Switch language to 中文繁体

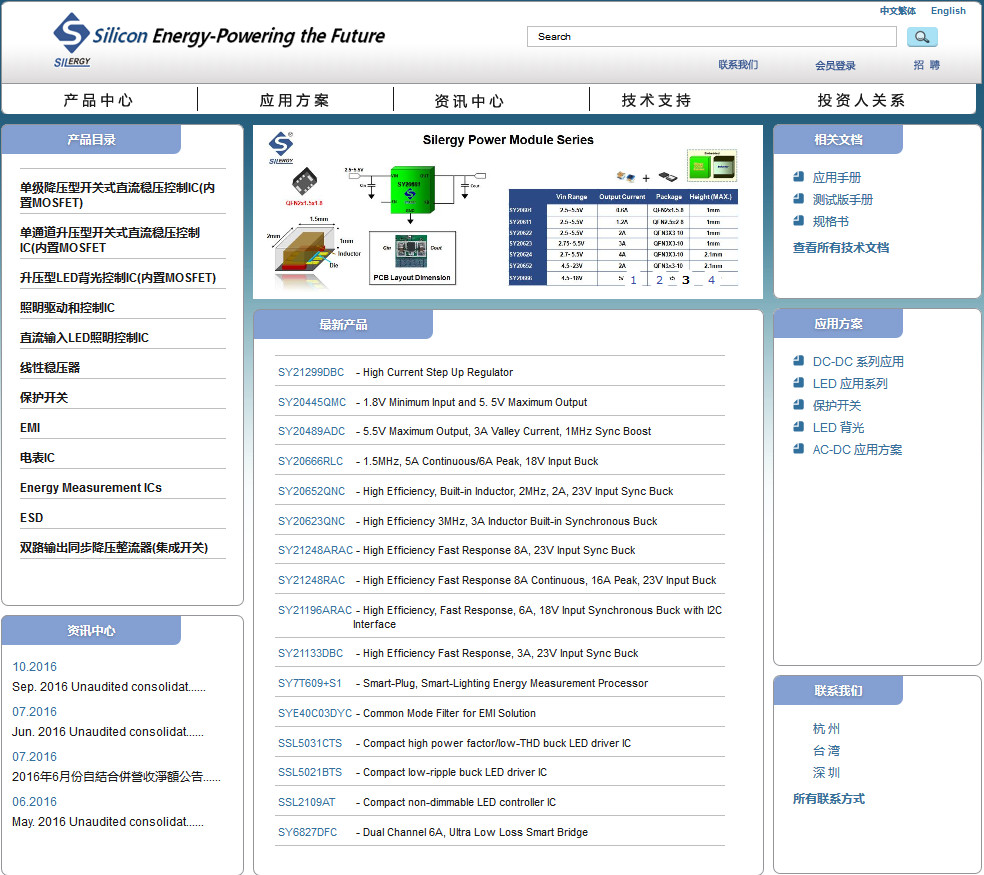897,11
